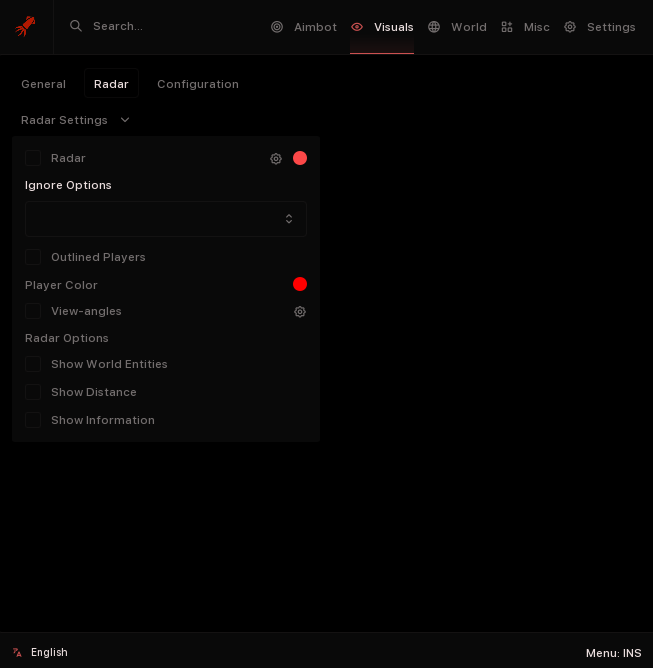The image size is (653, 668).
Task: Click the Aimbot target icon
Action: pyautogui.click(x=277, y=27)
